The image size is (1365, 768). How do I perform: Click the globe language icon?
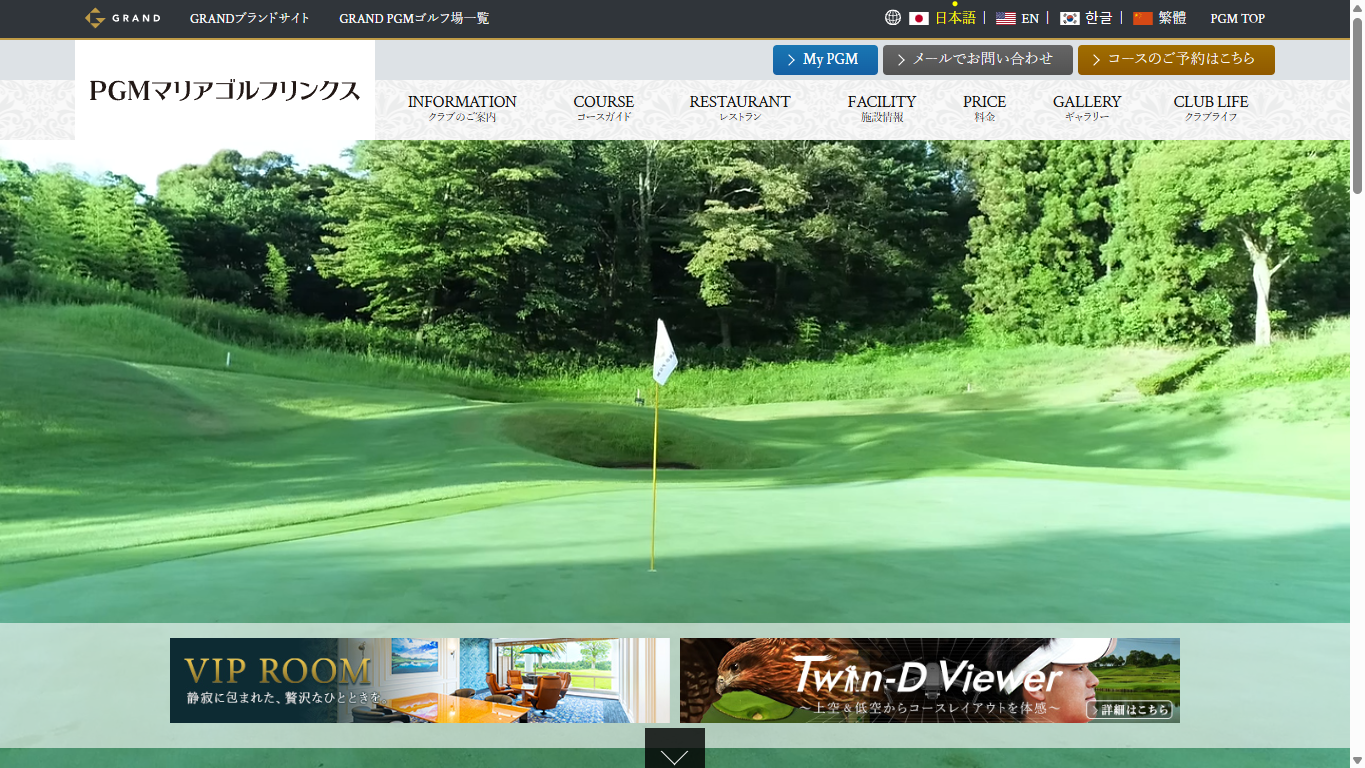[x=893, y=18]
